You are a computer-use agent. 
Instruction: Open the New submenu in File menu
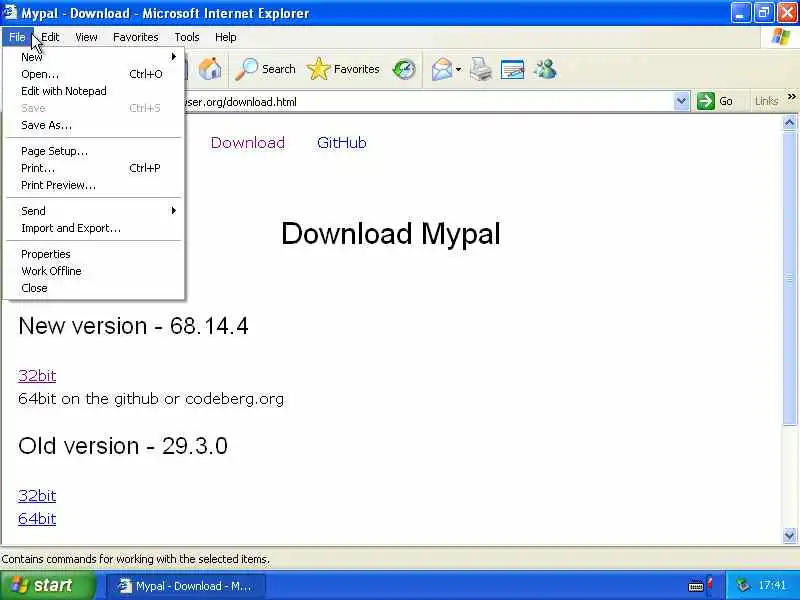[x=93, y=57]
